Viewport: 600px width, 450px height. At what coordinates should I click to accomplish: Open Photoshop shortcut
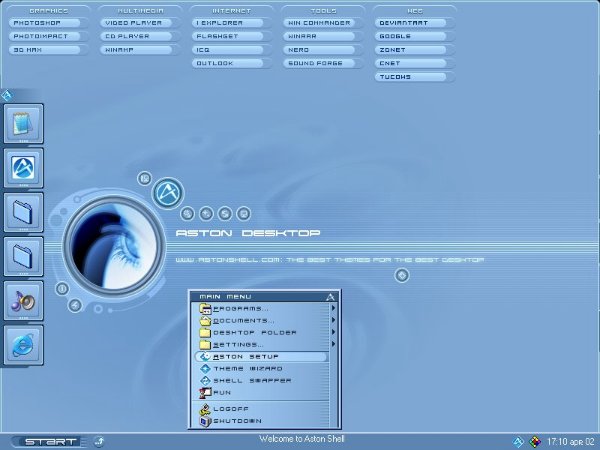click(x=45, y=23)
